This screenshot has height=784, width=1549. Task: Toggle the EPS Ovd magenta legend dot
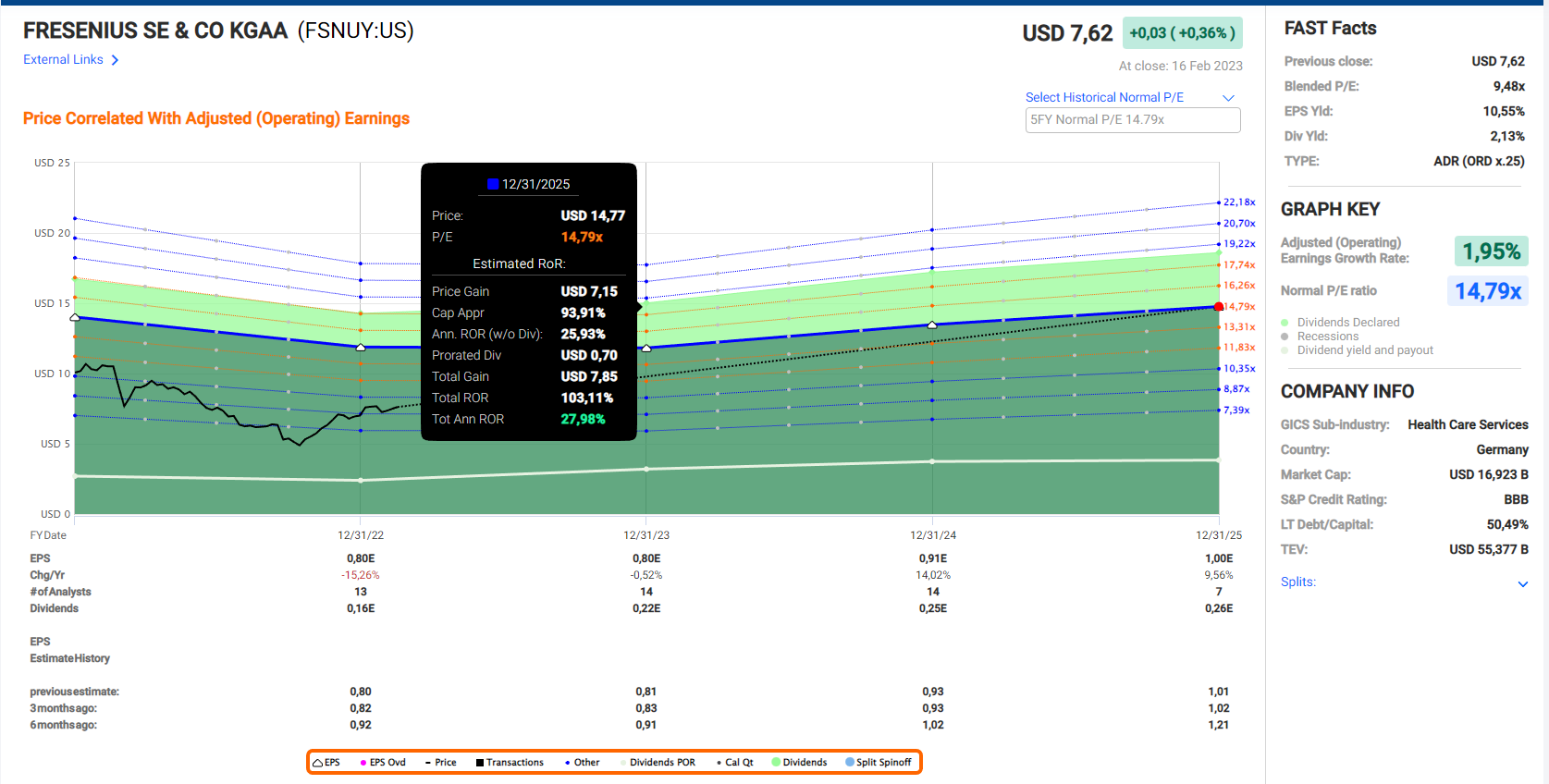pos(363,763)
